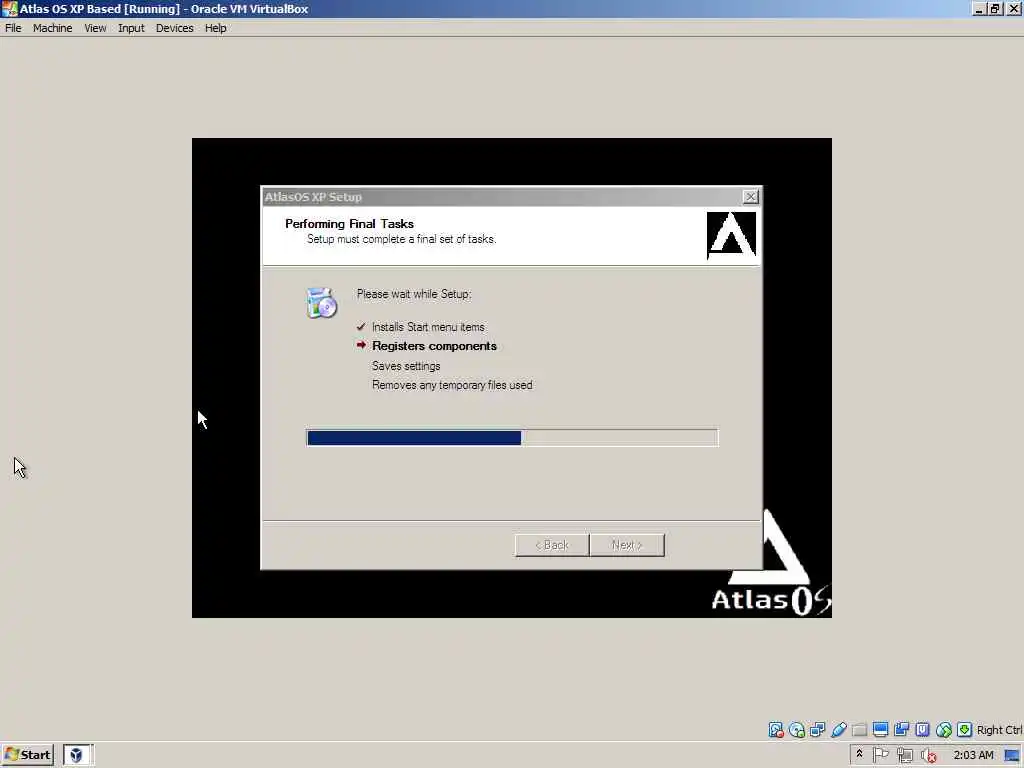Click the setup progress bar
This screenshot has width=1024, height=768.
[512, 438]
